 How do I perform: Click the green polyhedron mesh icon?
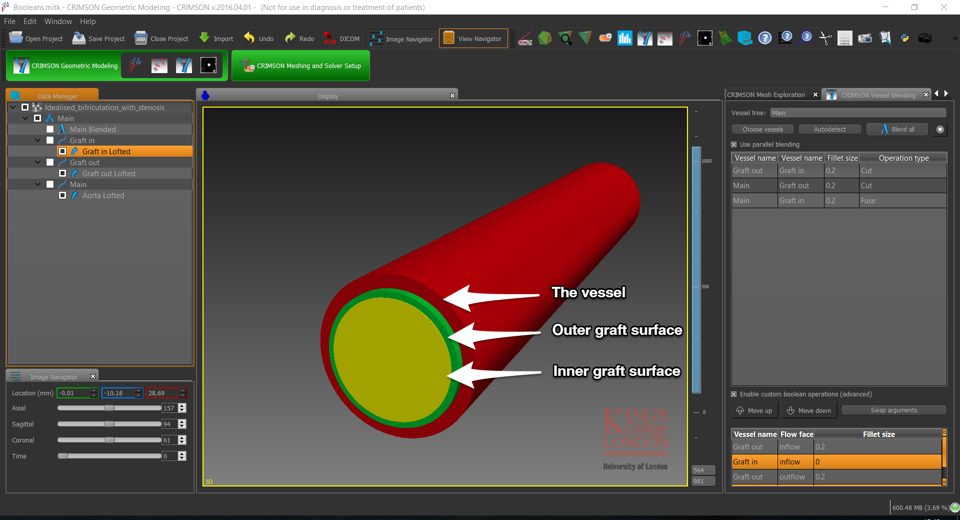(545, 38)
